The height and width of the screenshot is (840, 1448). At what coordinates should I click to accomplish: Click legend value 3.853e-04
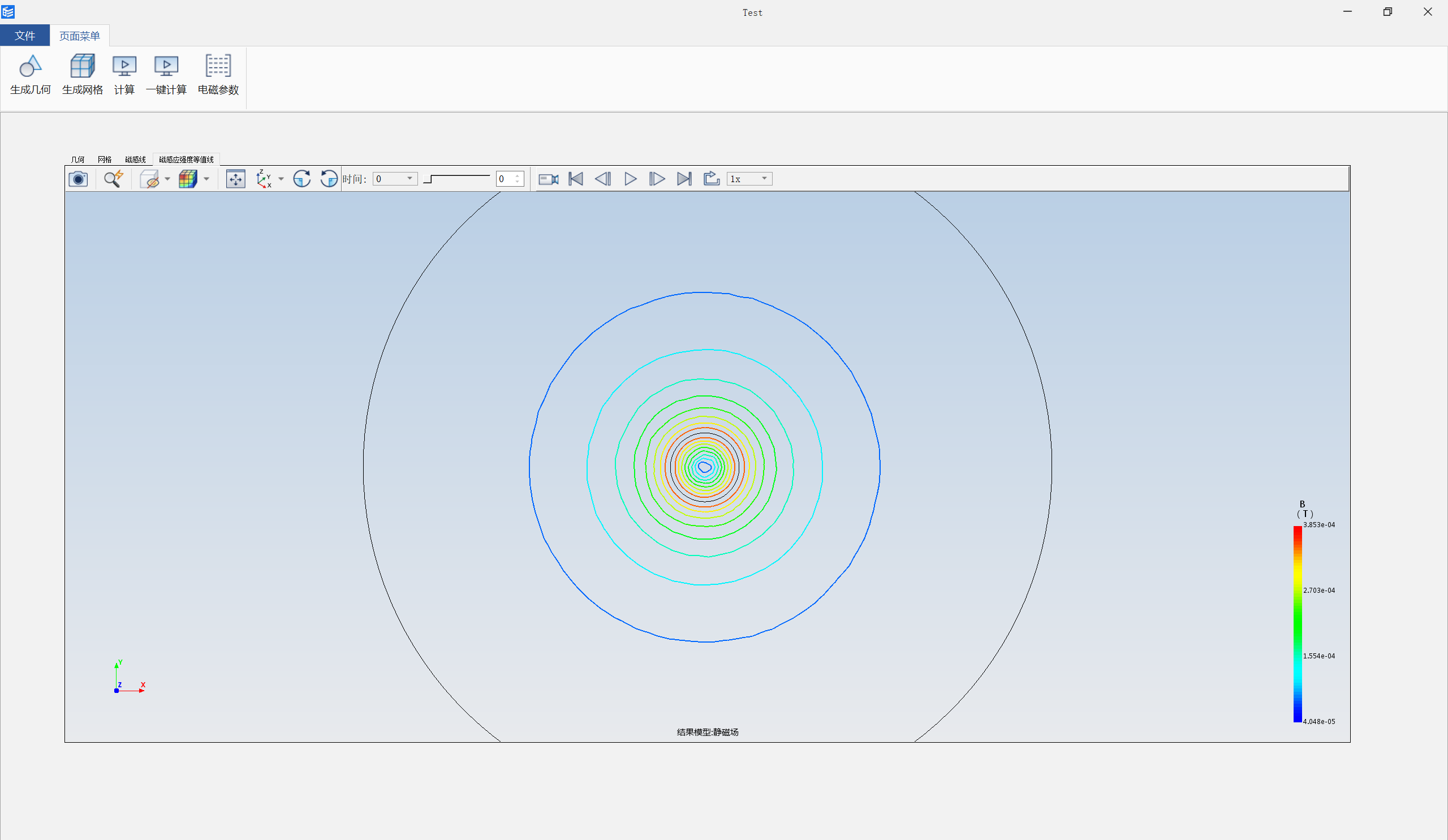click(x=1318, y=524)
